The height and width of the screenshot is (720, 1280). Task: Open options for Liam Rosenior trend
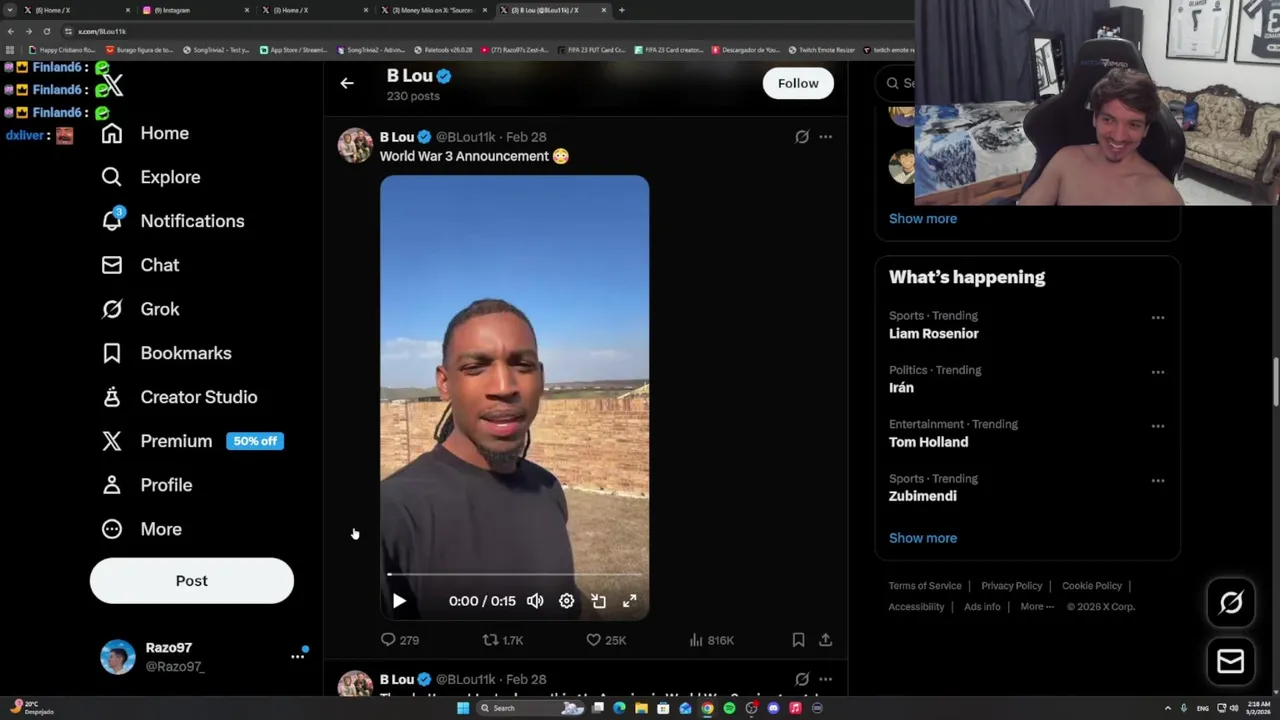point(1157,318)
